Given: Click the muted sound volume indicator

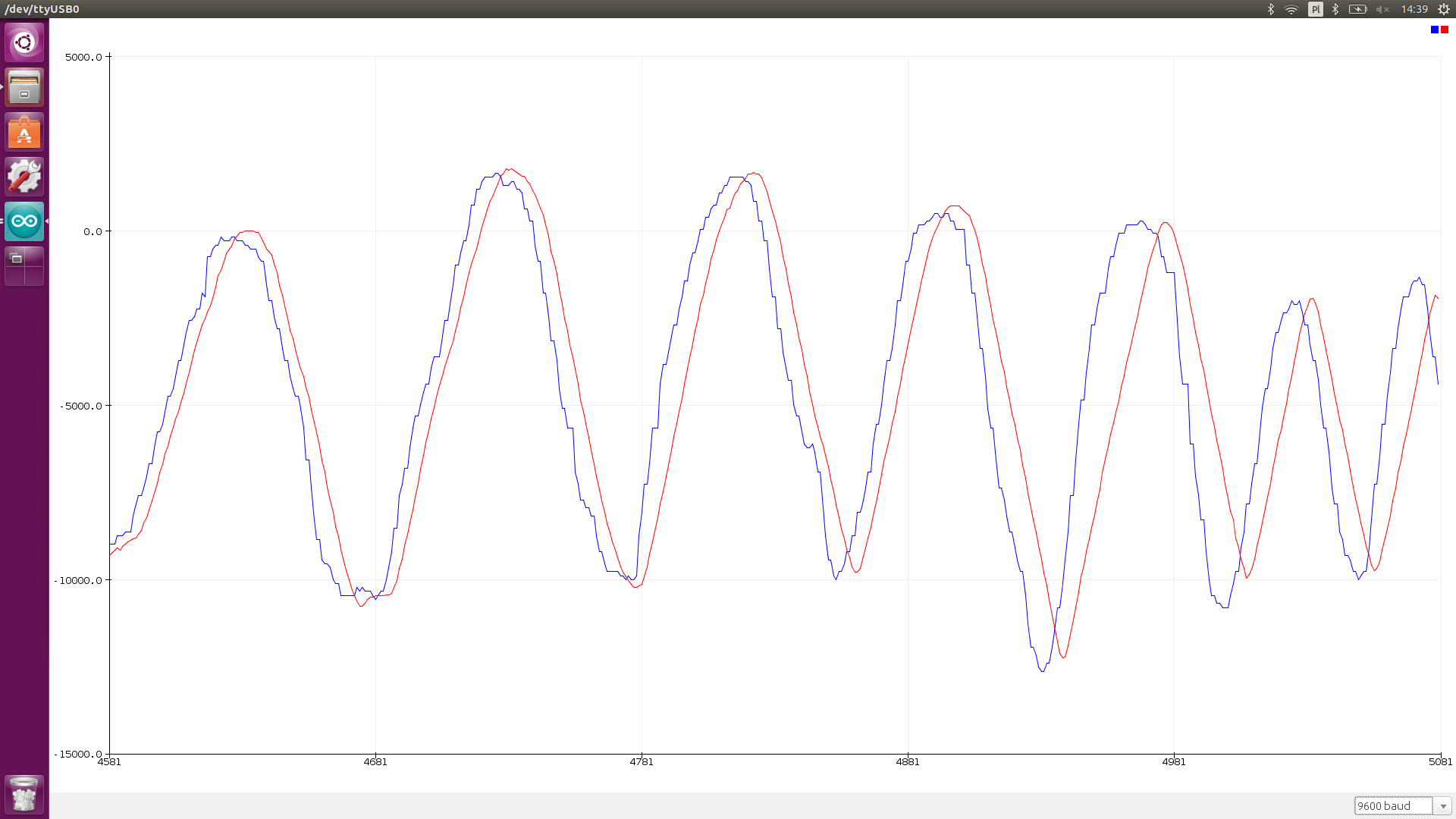Looking at the screenshot, I should 1382,9.
